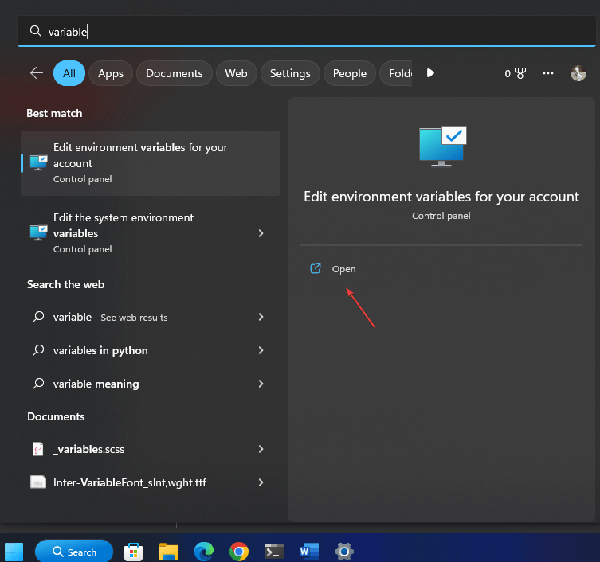The image size is (600, 562).
Task: Open 'variable meaning' web suggestion
Action: 150,384
